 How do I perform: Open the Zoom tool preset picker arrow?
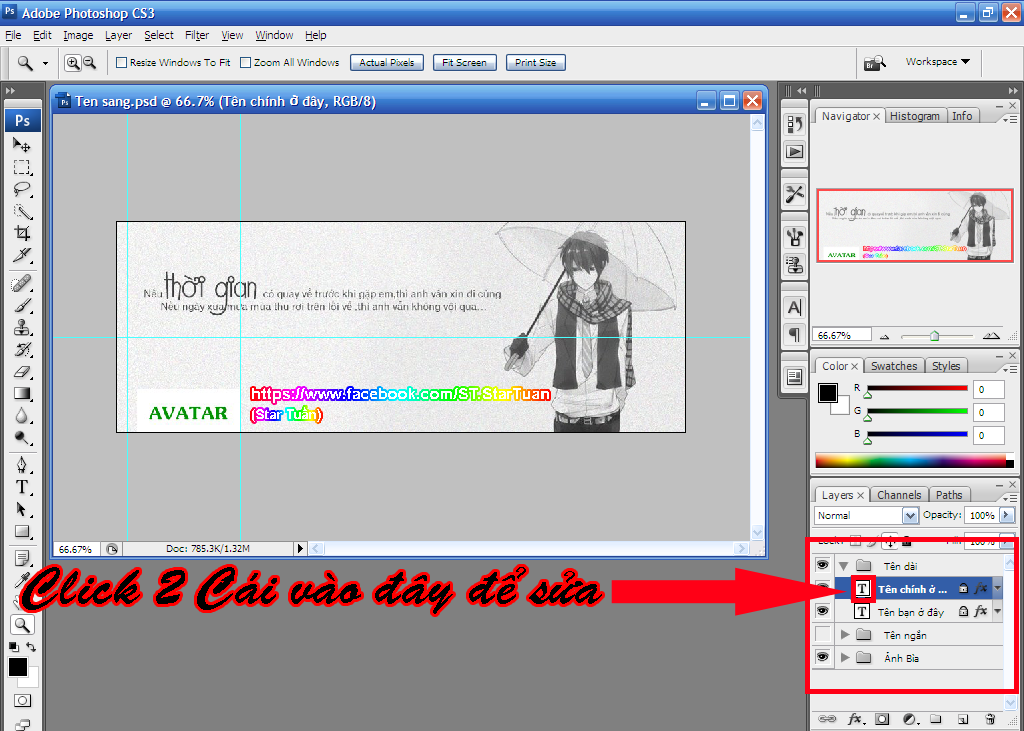pos(45,63)
